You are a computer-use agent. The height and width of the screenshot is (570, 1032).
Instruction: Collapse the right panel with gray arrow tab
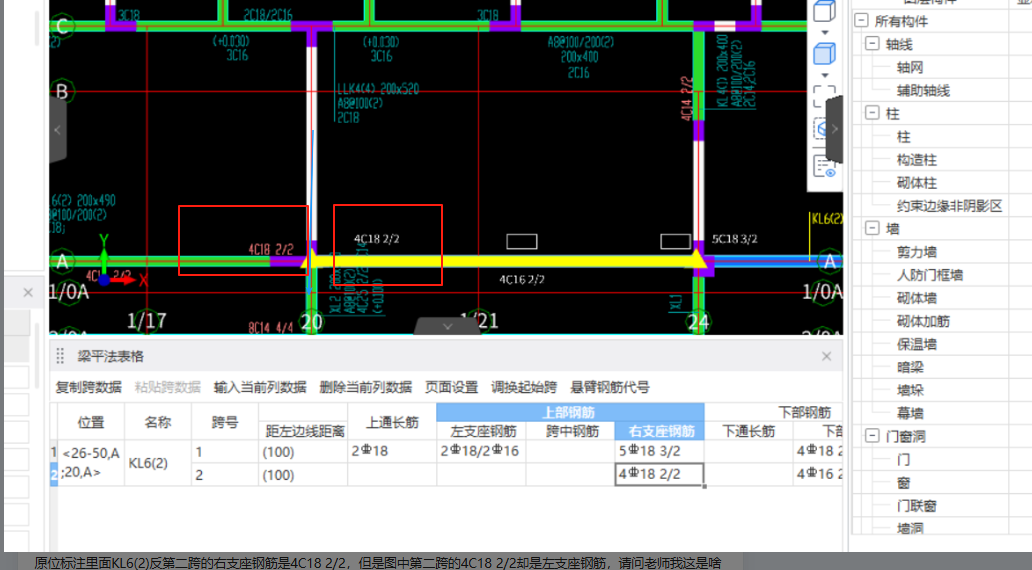point(835,129)
